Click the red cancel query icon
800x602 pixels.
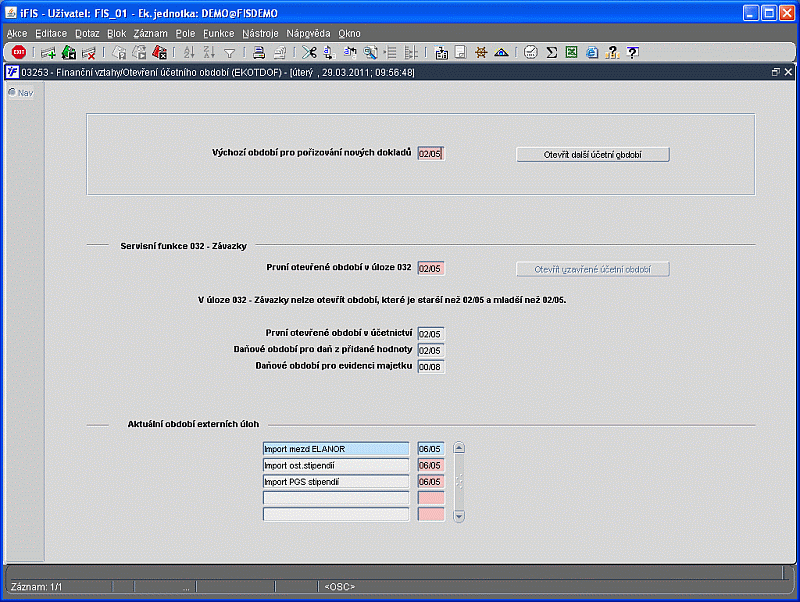160,52
